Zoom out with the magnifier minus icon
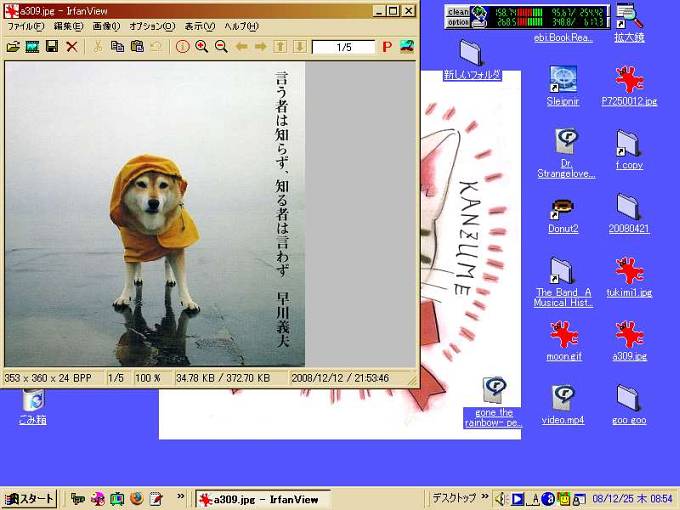Image resolution: width=680 pixels, height=510 pixels. [x=220, y=47]
